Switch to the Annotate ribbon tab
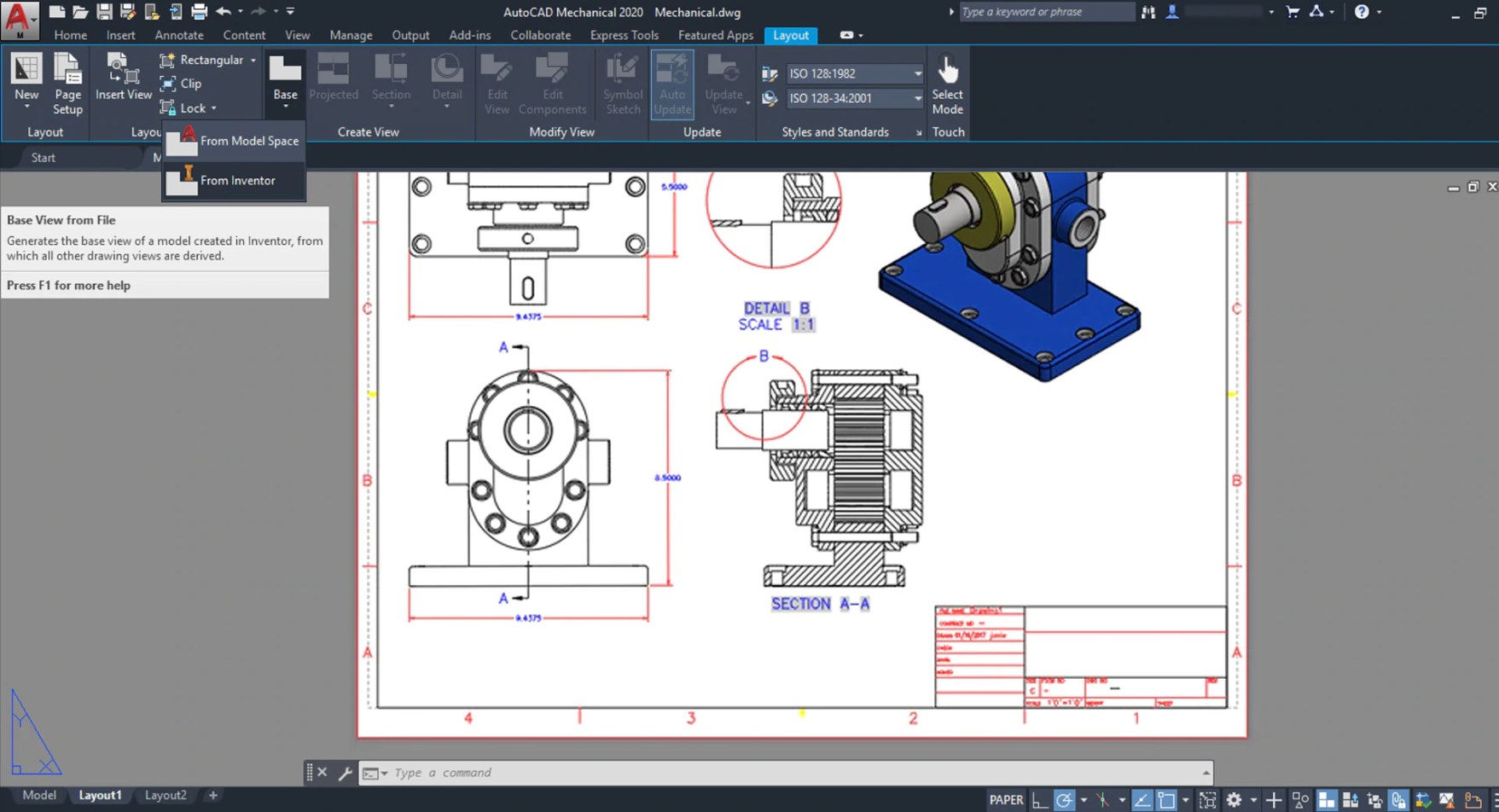This screenshot has height=812, width=1499. tap(178, 35)
